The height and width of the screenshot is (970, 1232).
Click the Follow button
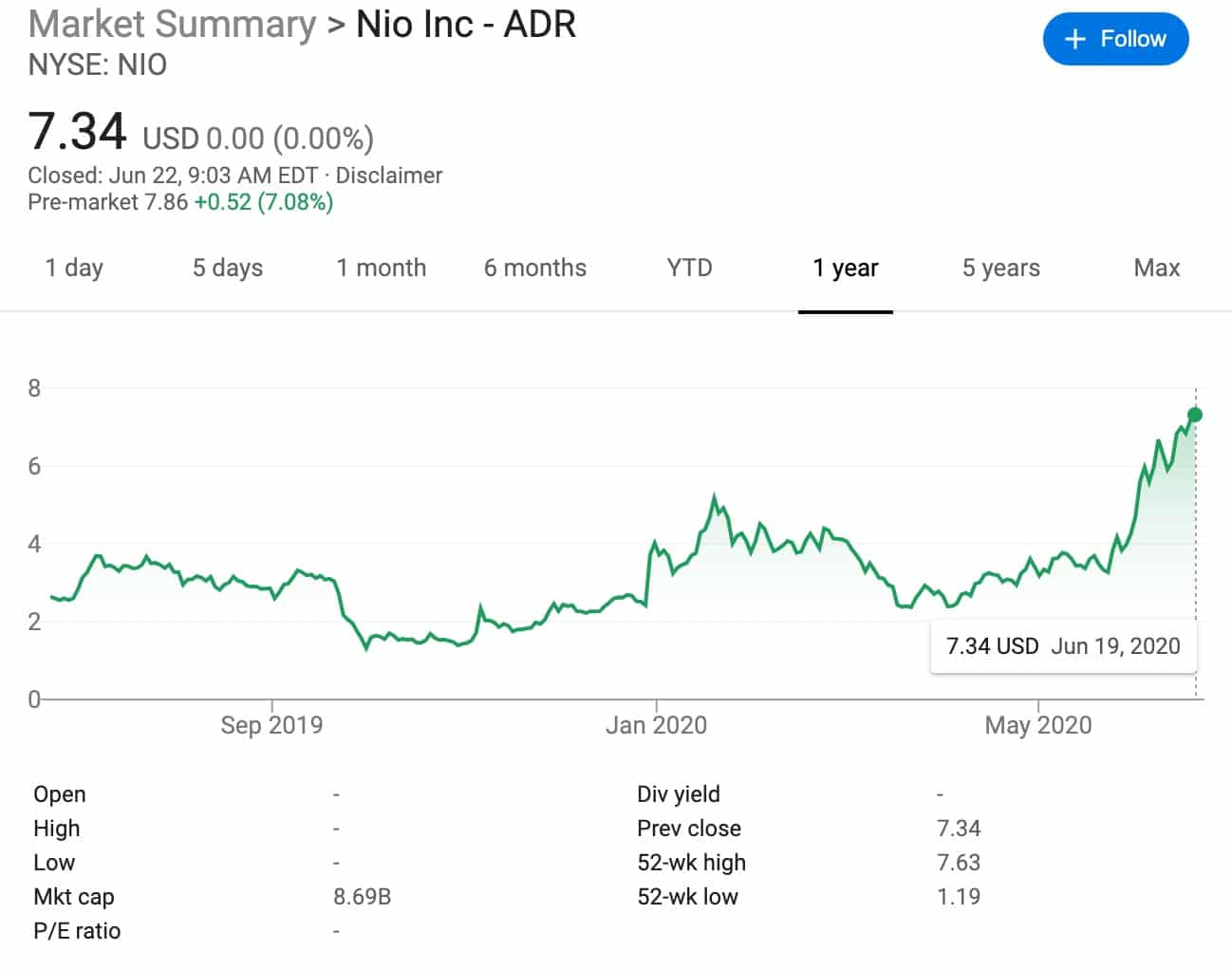[x=1116, y=39]
